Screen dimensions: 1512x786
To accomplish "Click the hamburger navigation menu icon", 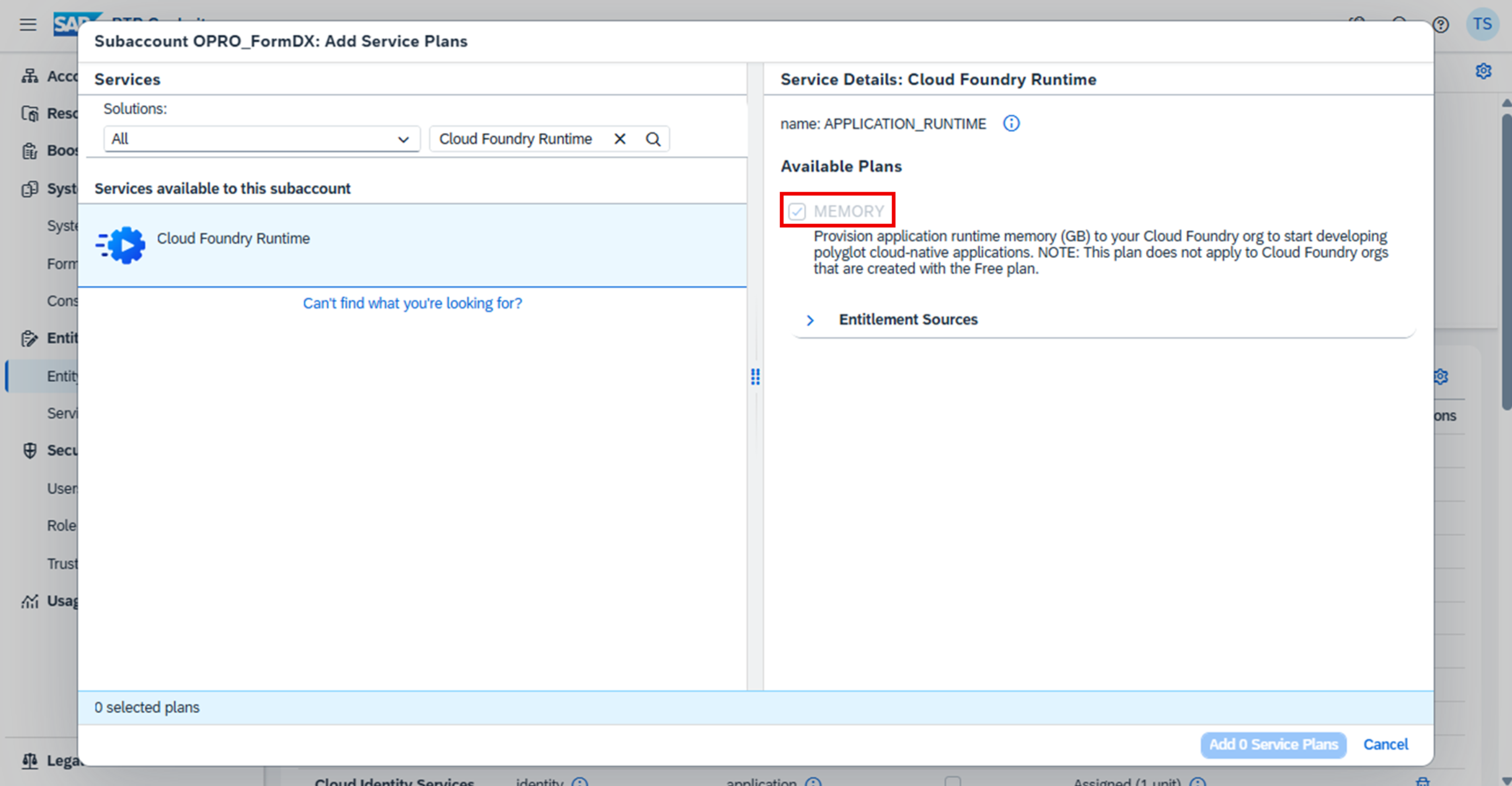I will click(28, 24).
